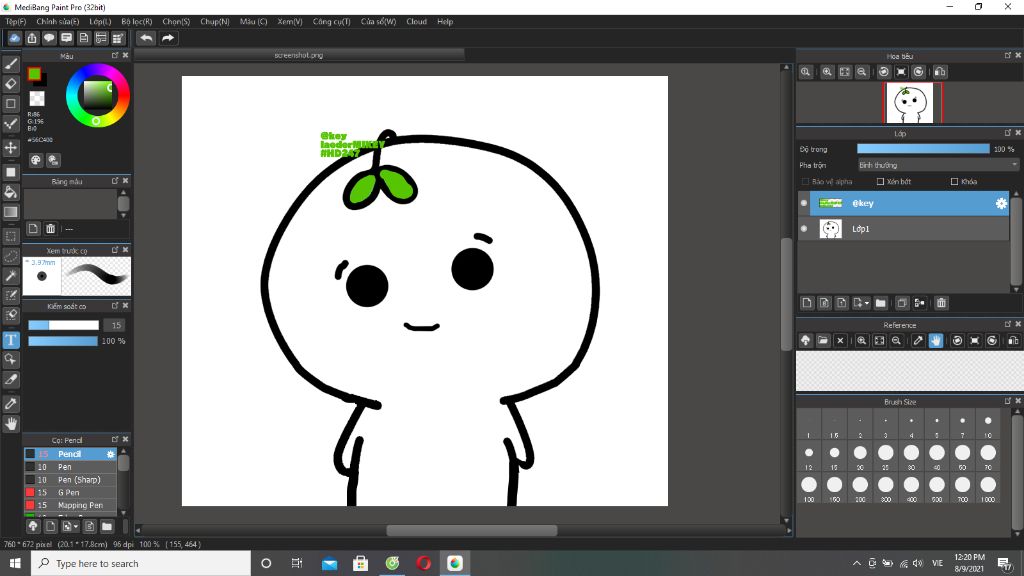Expand the add brush dropdown arrow
Viewport: 1024px width, 576px height.
tap(69, 526)
